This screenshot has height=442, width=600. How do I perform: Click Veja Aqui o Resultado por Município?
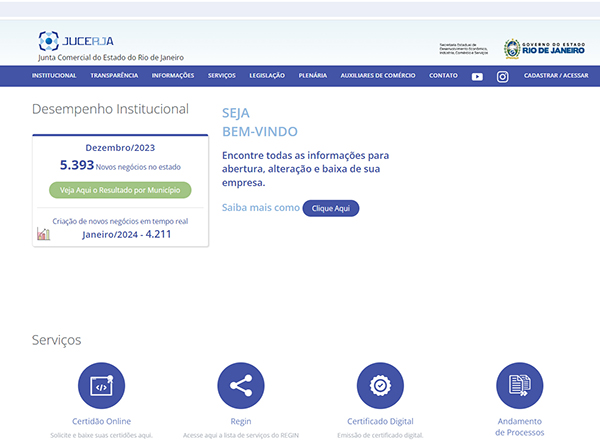119,190
